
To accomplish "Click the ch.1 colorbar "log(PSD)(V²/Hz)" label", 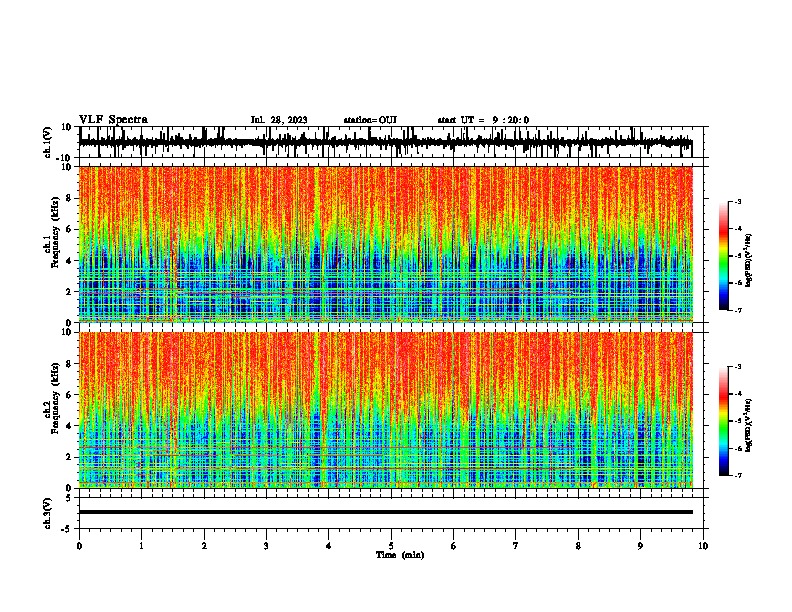I will tap(749, 260).
